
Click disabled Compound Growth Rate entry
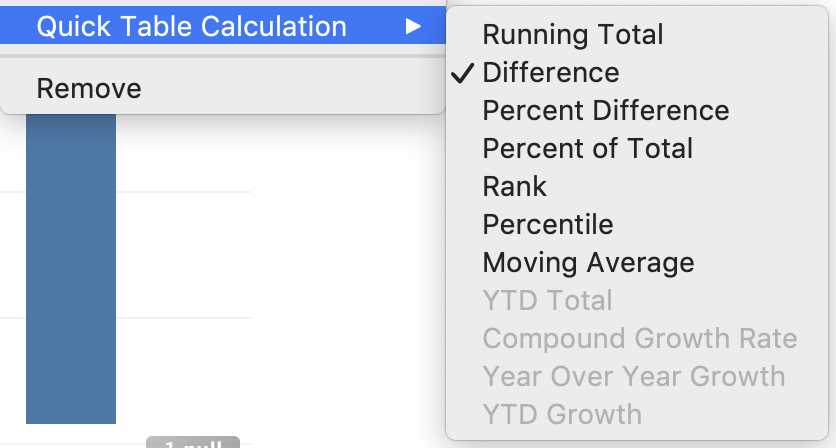640,339
